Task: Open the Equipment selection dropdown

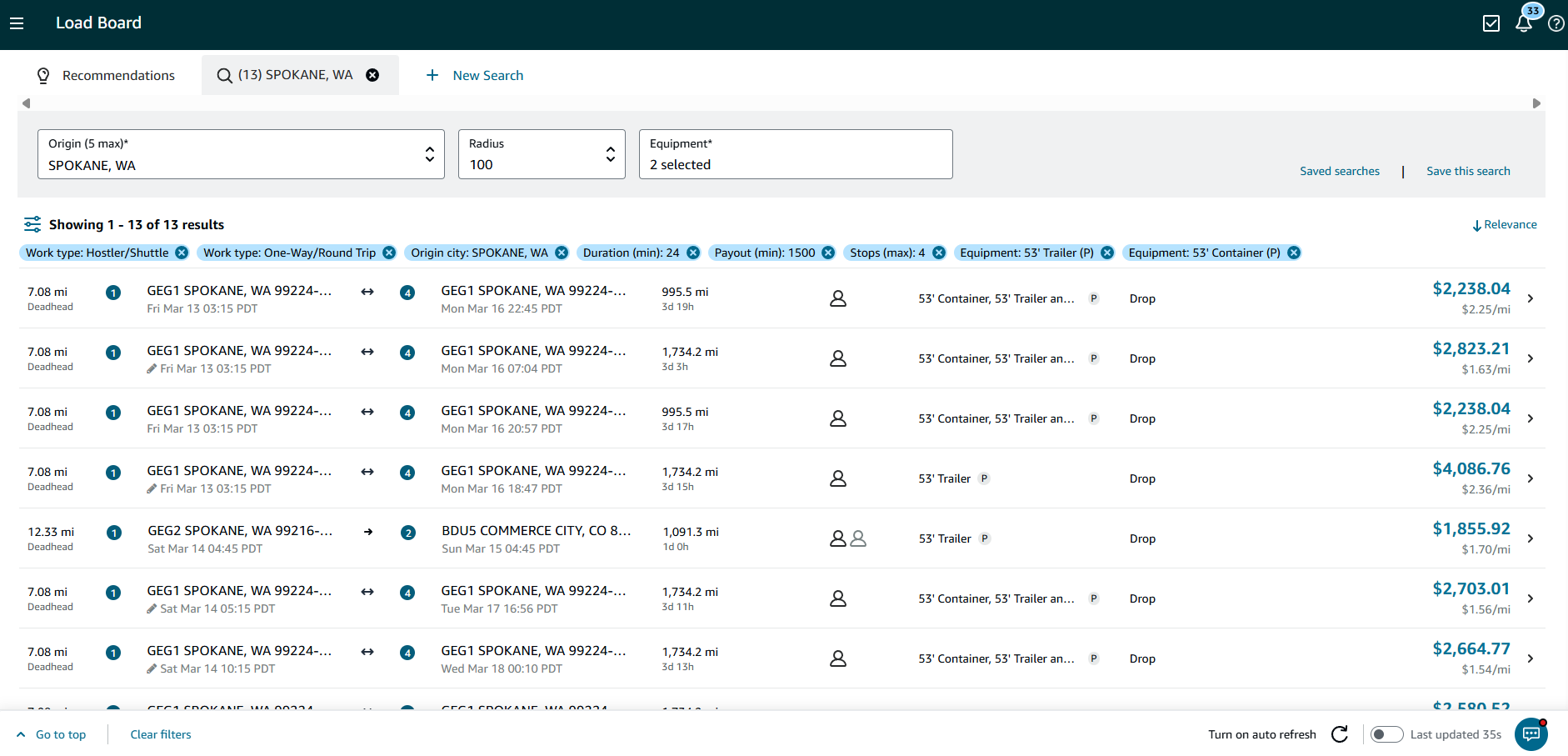Action: click(796, 154)
